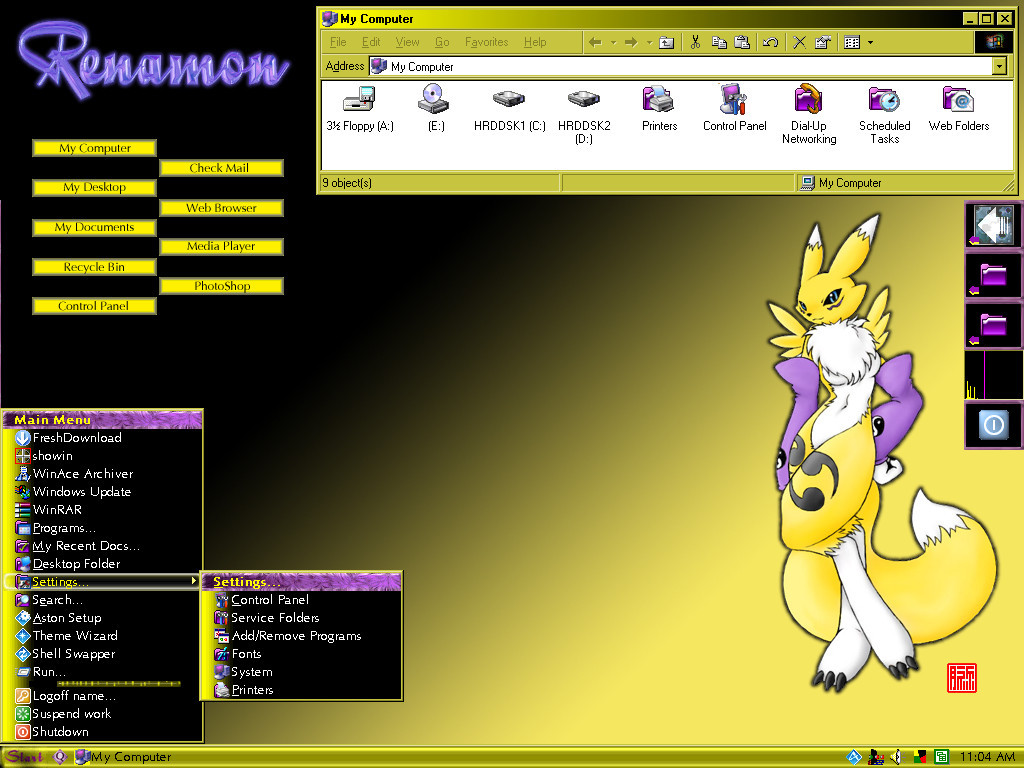This screenshot has width=1024, height=768.
Task: Click the My Documents desktop button
Action: coord(95,227)
